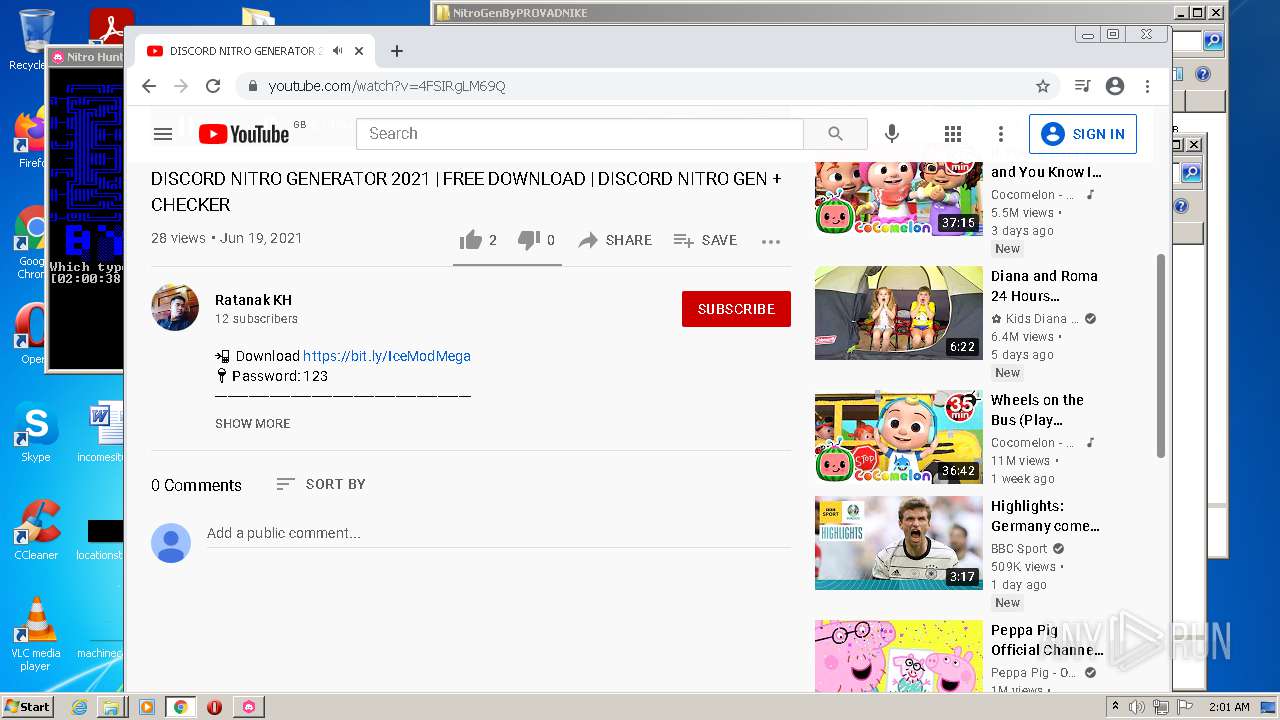Select the 28 views Jun 19, 2021 text
This screenshot has height=720, width=1280.
(226, 238)
